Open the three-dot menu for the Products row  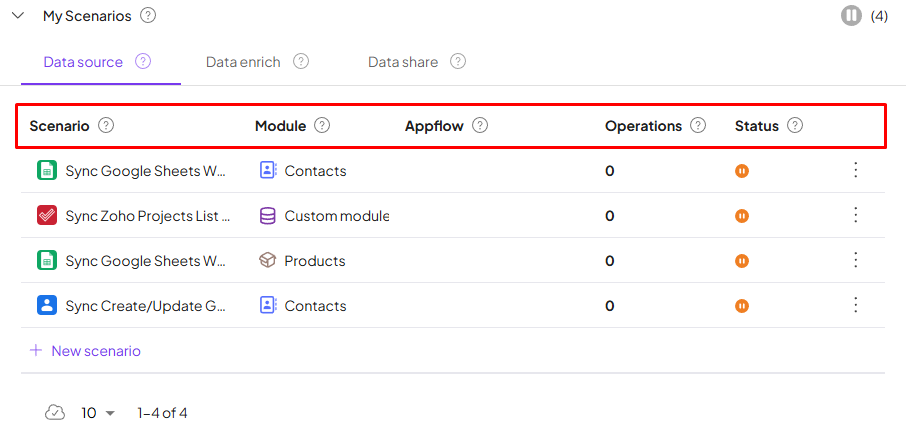855,261
